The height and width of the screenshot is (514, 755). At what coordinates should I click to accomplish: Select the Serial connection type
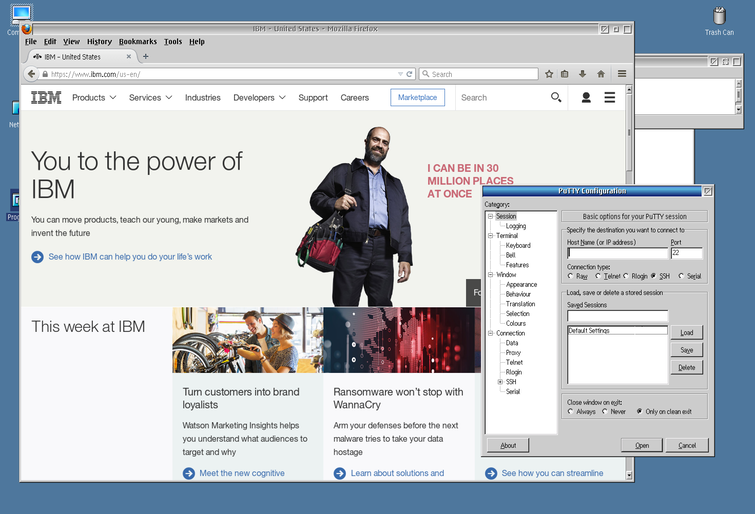(x=681, y=276)
